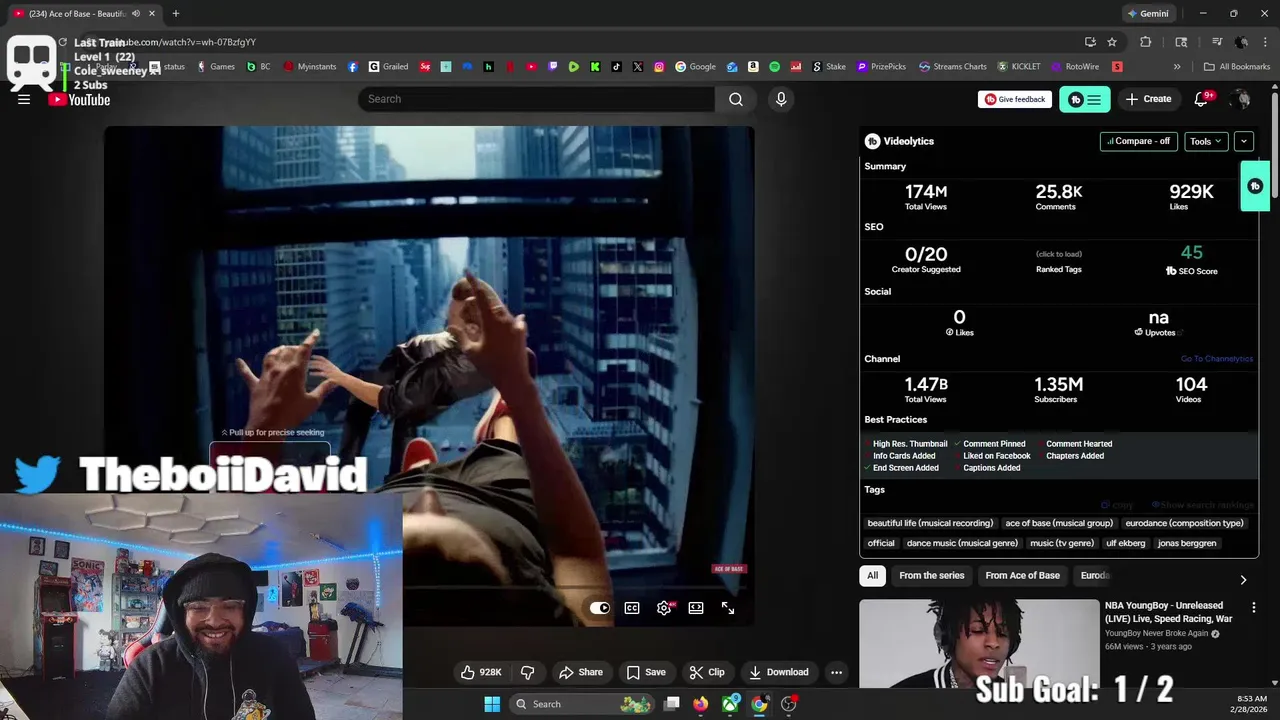Select the 'From the series' chip
The width and height of the screenshot is (1280, 720).
[932, 575]
